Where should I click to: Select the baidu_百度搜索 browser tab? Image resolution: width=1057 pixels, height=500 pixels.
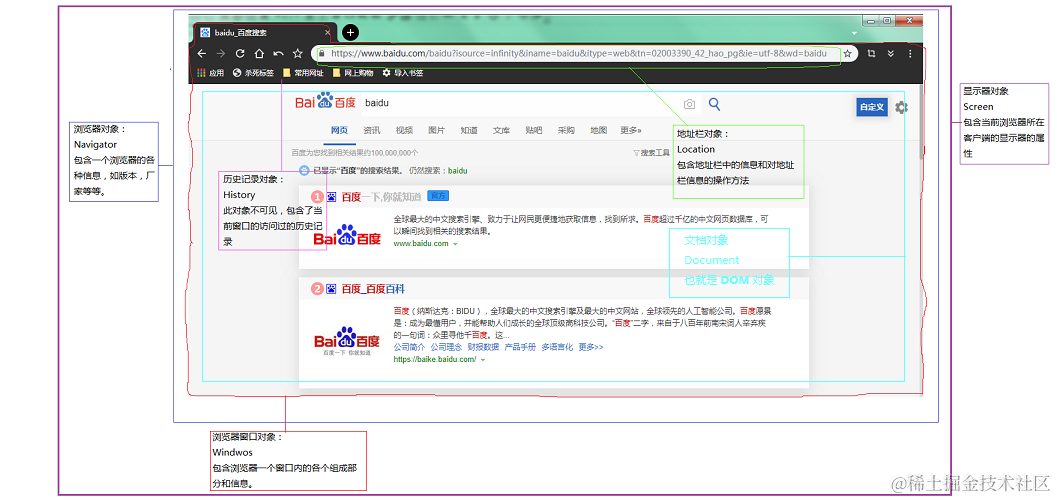[x=264, y=32]
